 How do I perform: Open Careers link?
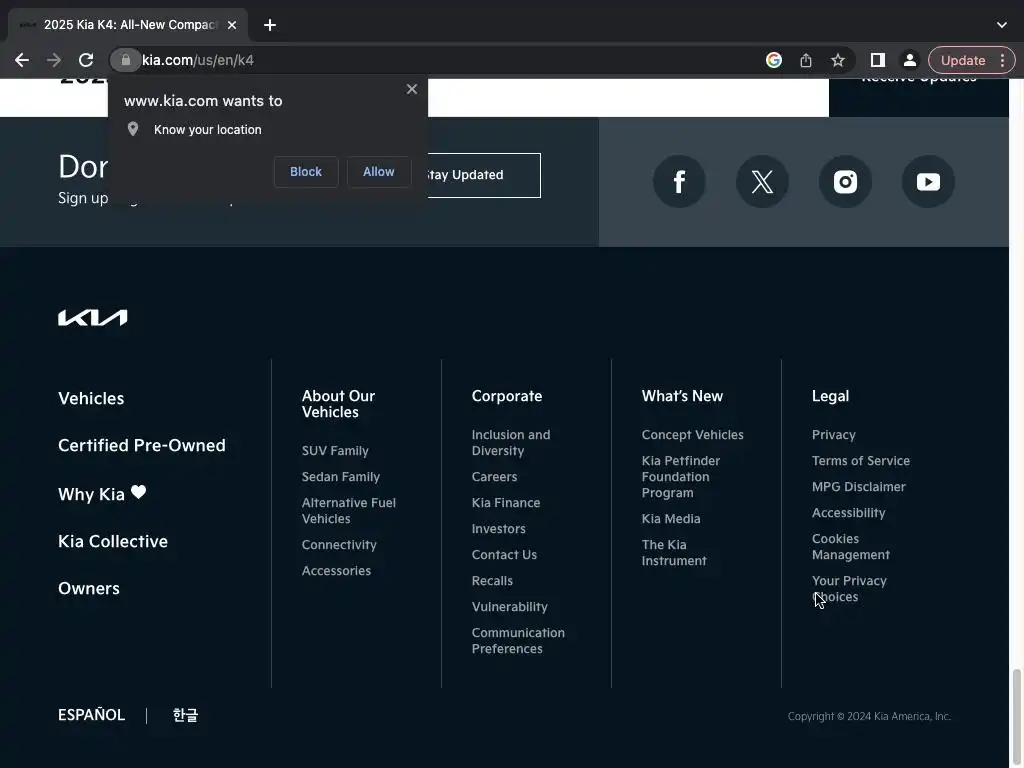click(494, 477)
